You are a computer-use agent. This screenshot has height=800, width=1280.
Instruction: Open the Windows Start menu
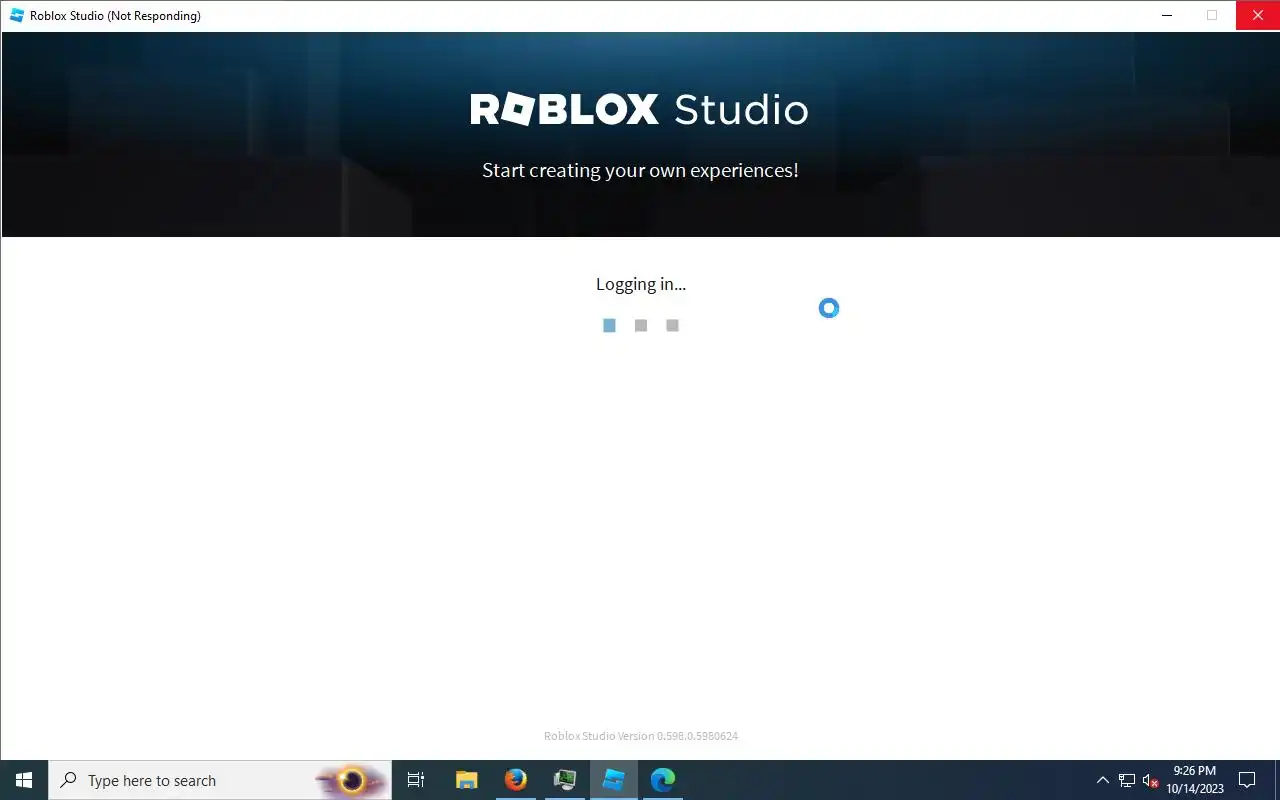(24, 780)
